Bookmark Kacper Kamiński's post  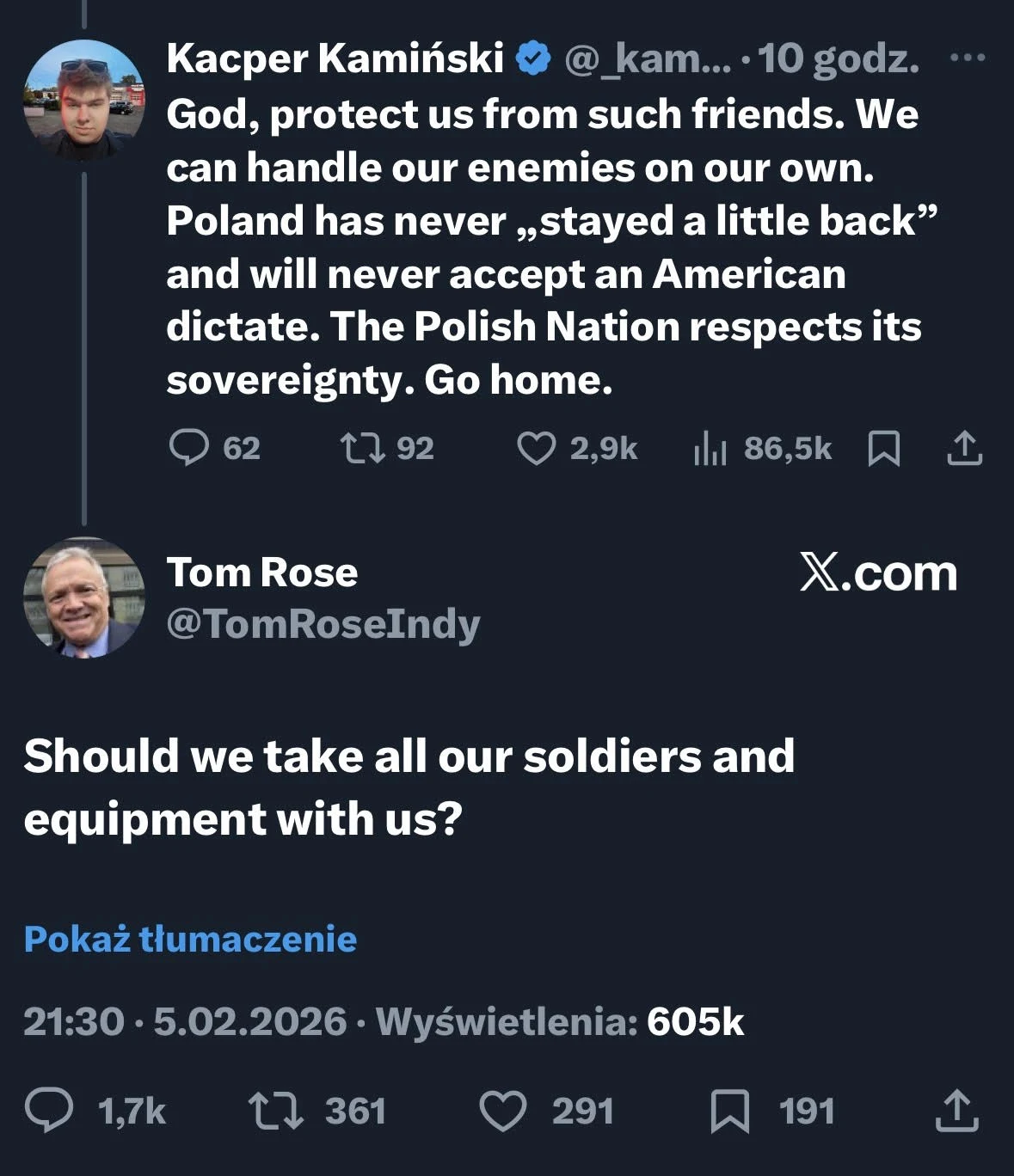(x=884, y=449)
